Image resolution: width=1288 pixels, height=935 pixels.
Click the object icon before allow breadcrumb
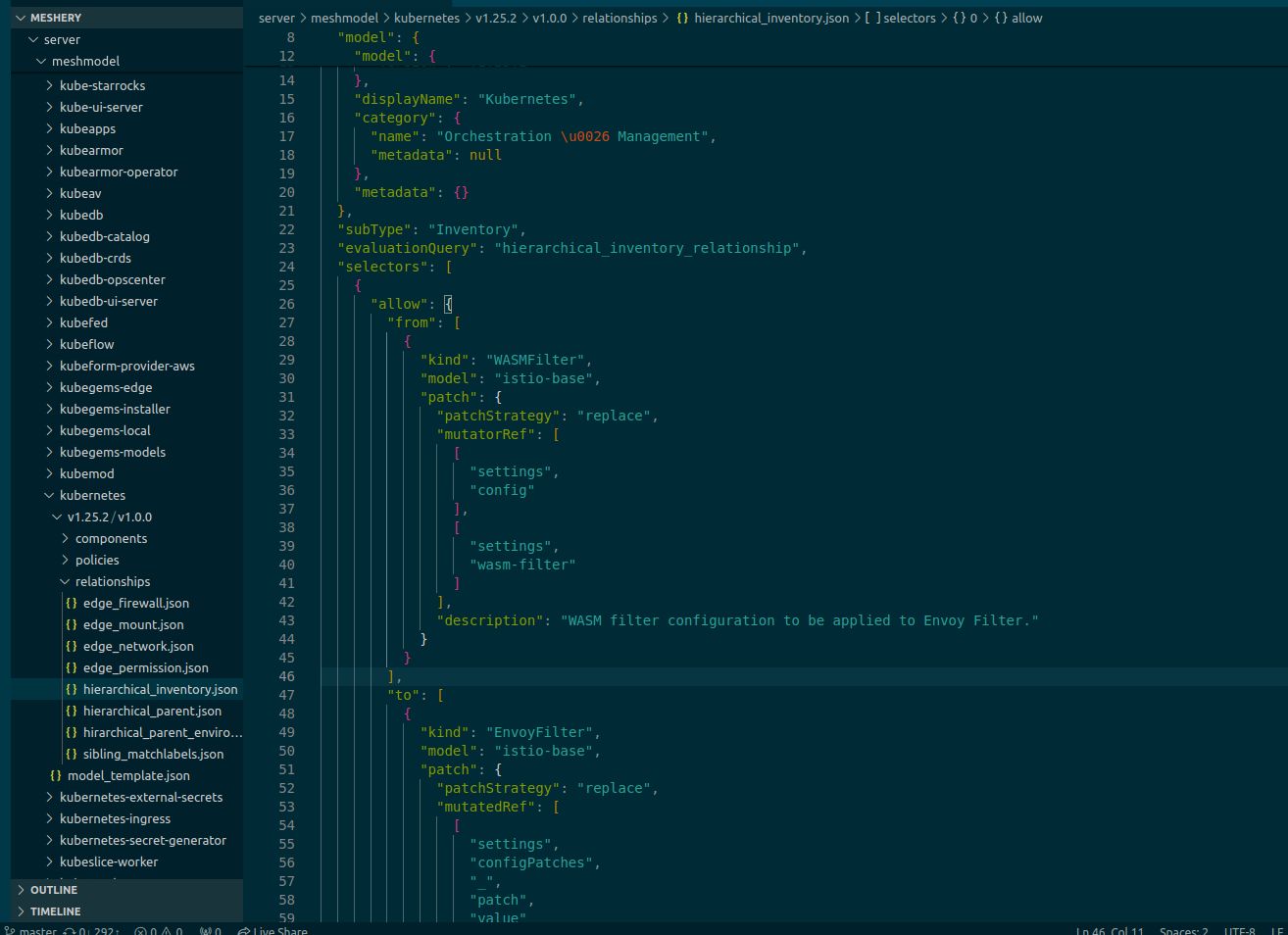click(x=1001, y=18)
